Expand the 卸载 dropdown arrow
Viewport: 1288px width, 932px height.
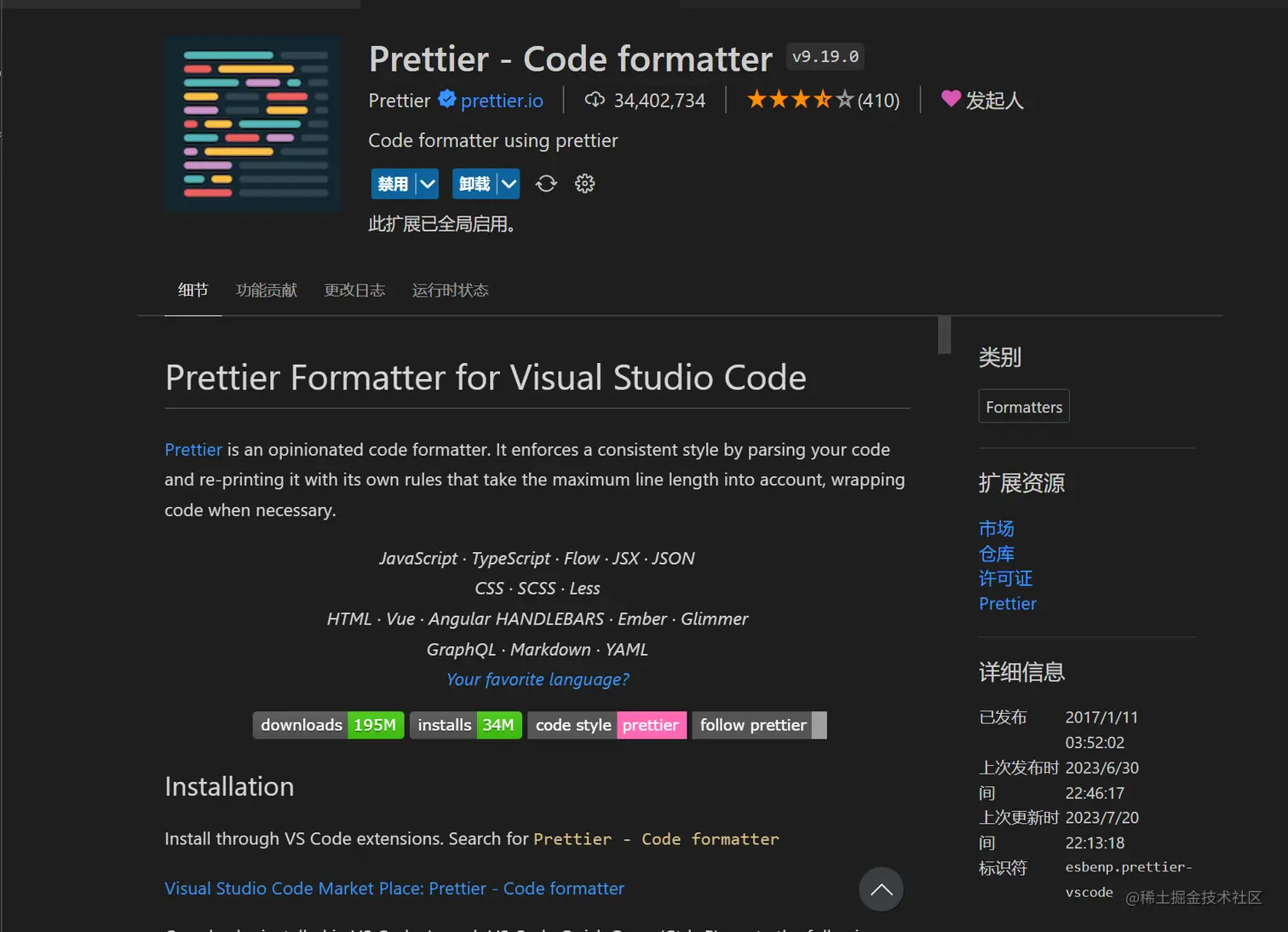509,184
